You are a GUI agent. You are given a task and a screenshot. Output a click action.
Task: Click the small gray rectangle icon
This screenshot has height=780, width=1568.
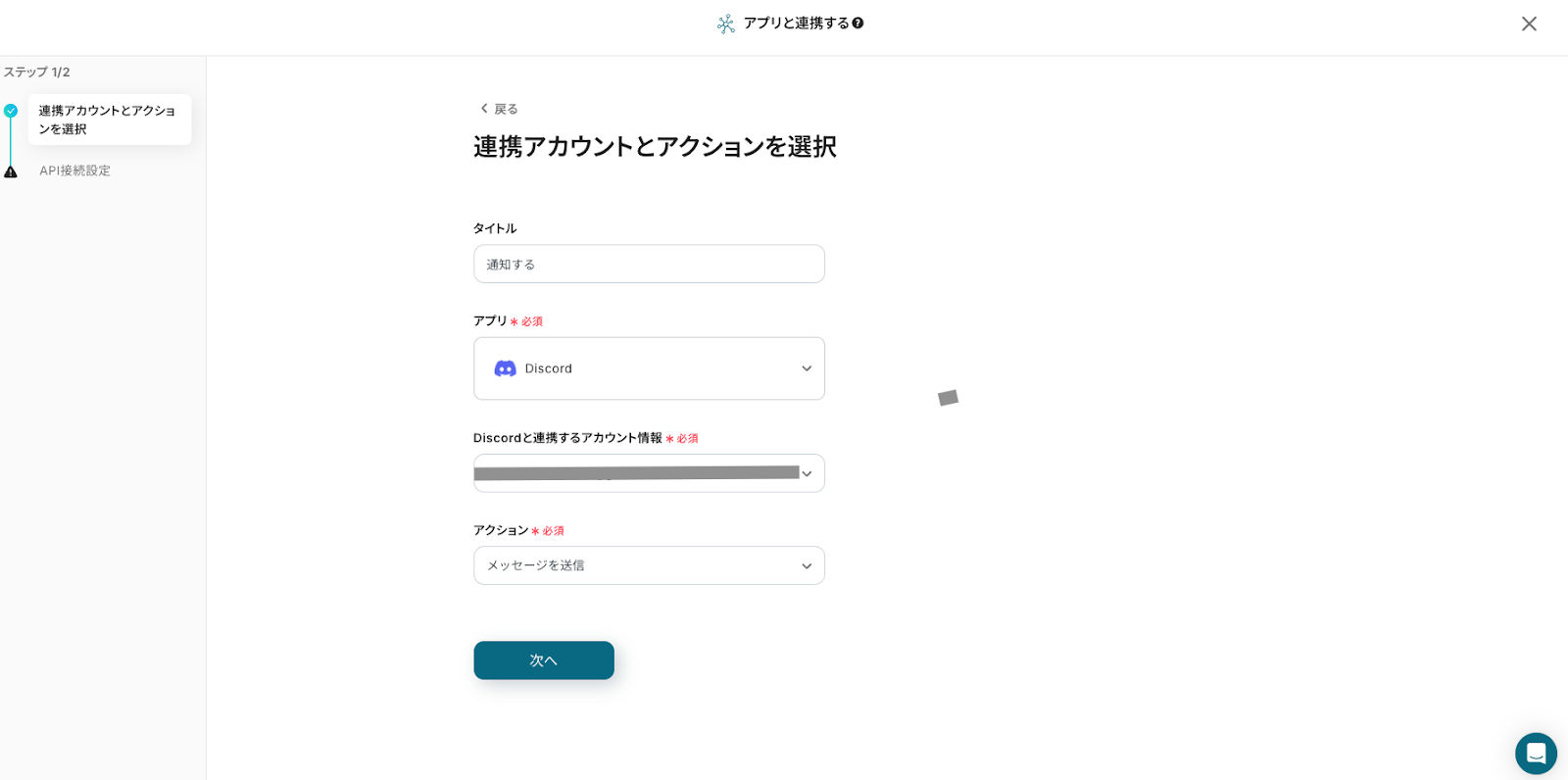coord(948,398)
